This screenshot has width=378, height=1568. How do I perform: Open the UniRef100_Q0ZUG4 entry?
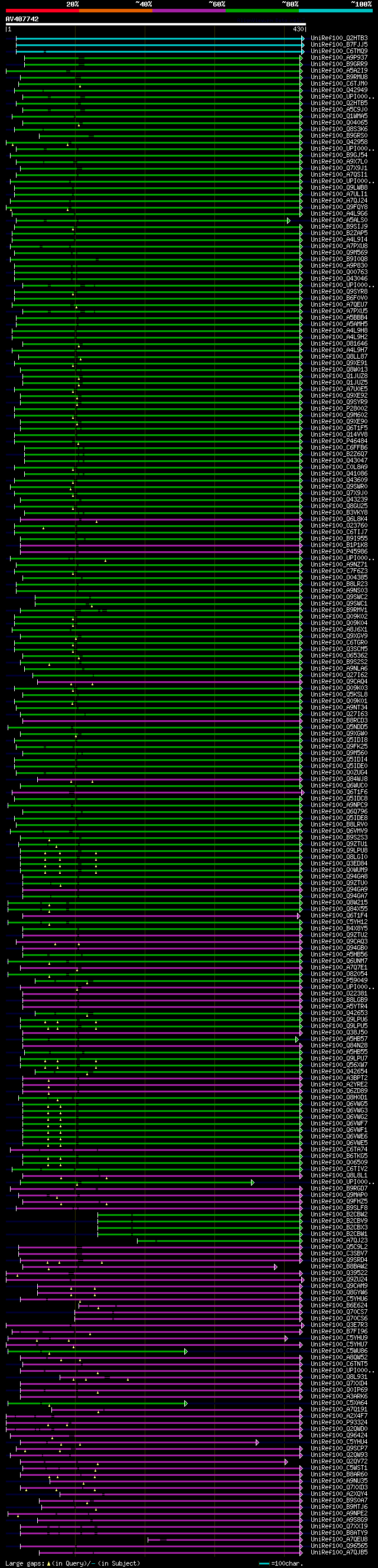tap(339, 772)
